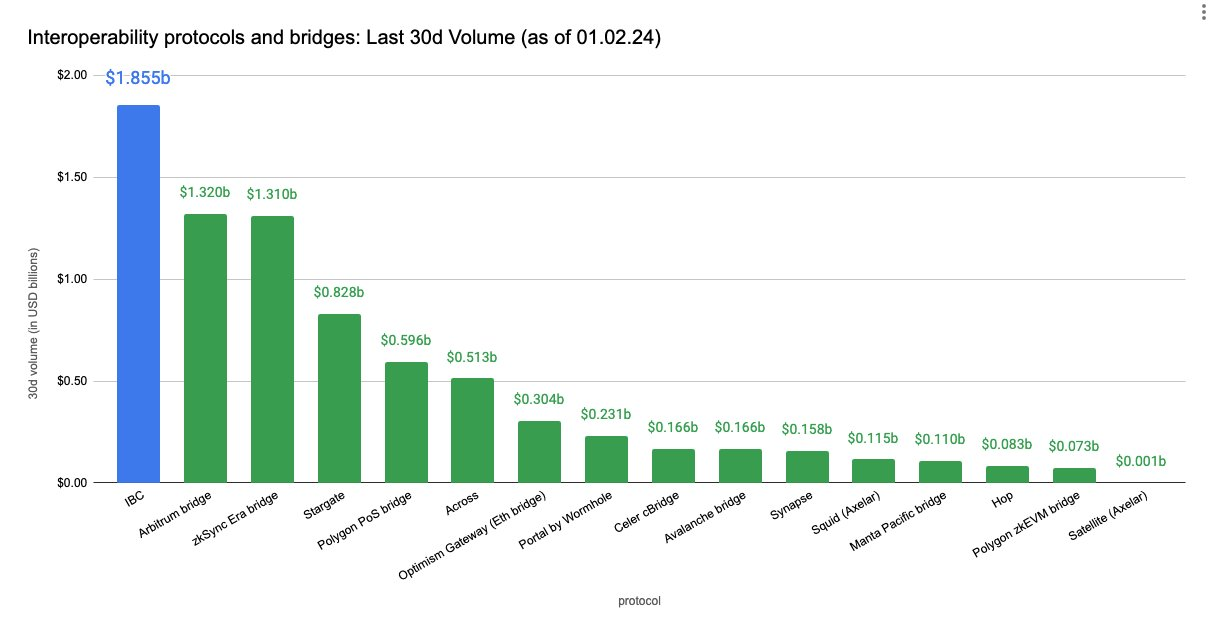This screenshot has height=621, width=1215.
Task: Click the 'Celer cBridge' axis label
Action: pos(646,511)
